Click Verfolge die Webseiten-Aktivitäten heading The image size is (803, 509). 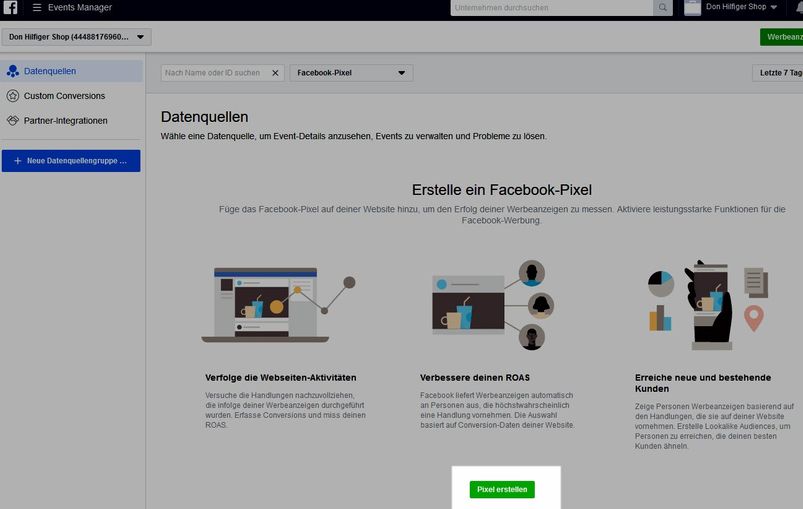(x=281, y=378)
